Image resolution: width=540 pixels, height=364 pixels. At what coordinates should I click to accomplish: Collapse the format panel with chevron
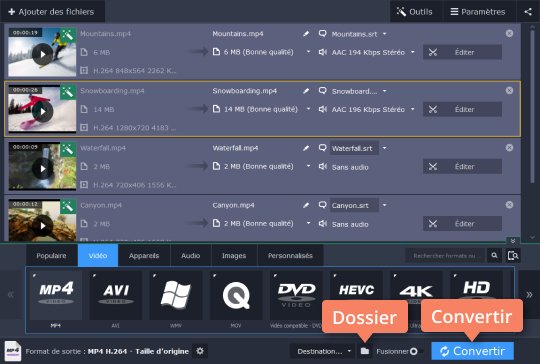click(513, 241)
